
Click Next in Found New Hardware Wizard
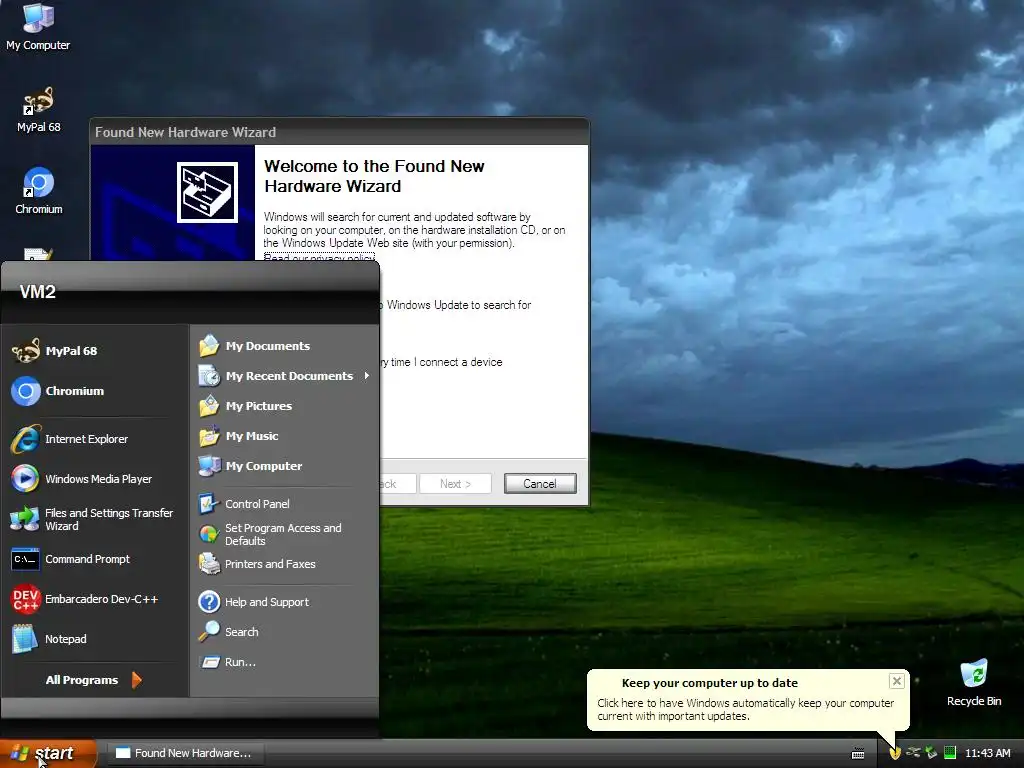coord(455,483)
